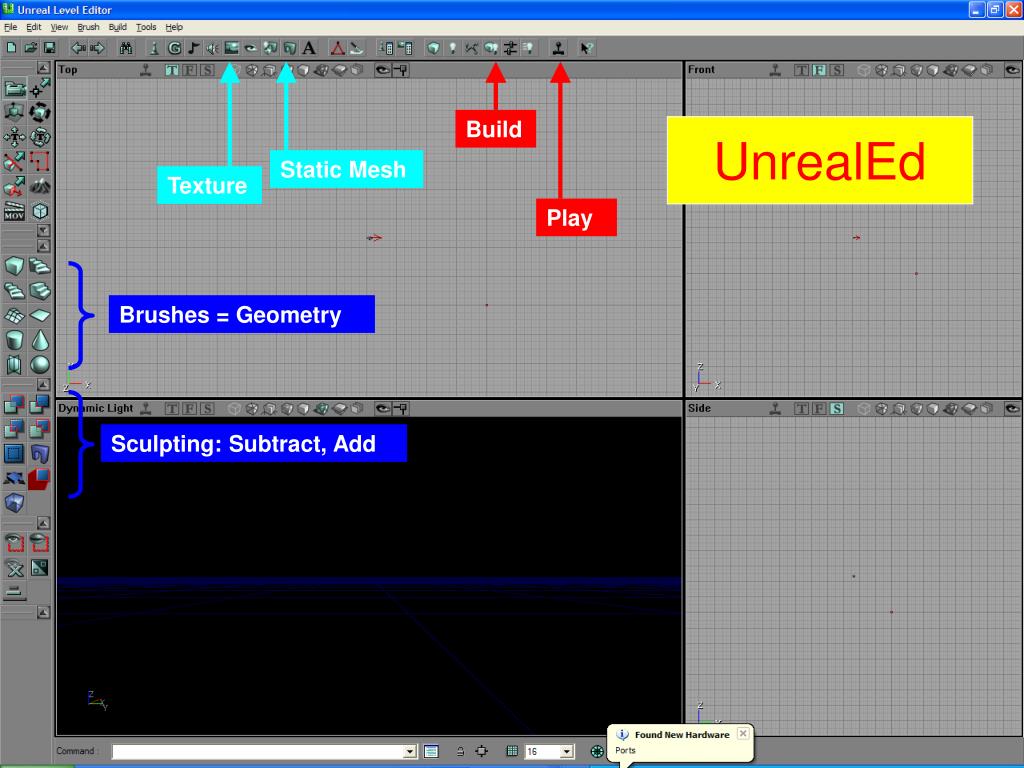Select the Camera Movement tool

point(14,88)
